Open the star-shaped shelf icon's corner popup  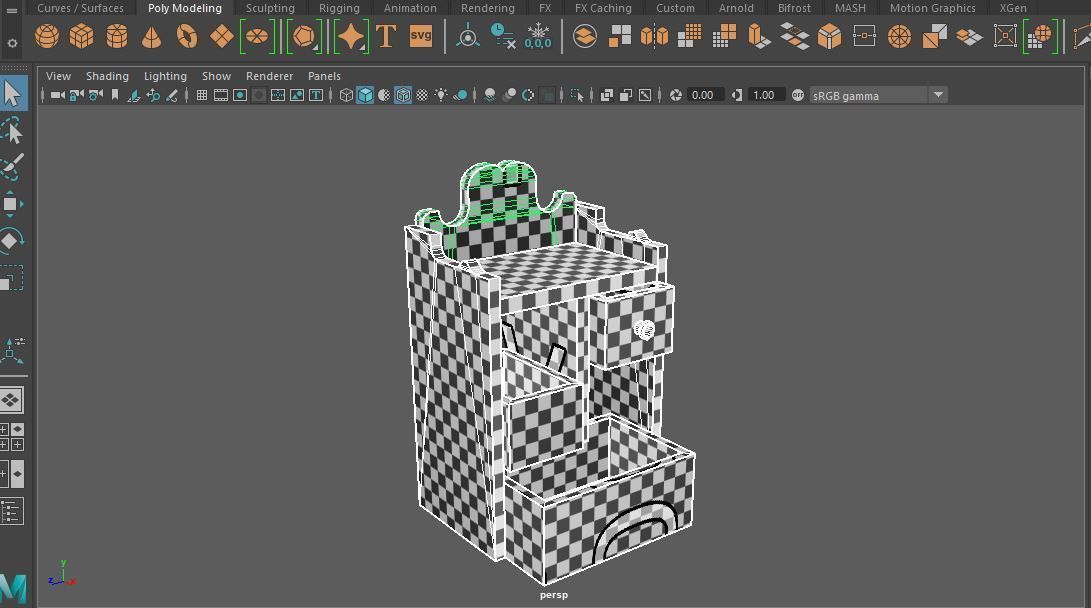(x=362, y=47)
